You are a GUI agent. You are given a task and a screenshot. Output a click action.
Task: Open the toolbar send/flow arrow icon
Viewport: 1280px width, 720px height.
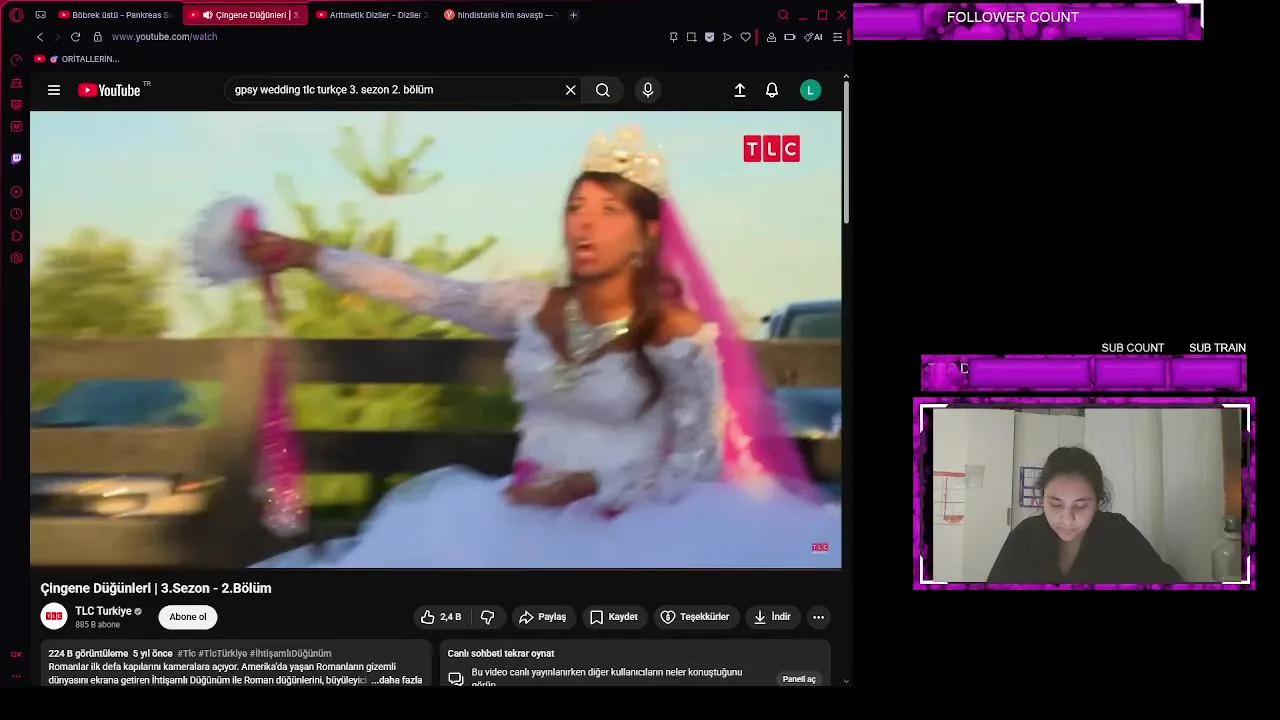[727, 37]
